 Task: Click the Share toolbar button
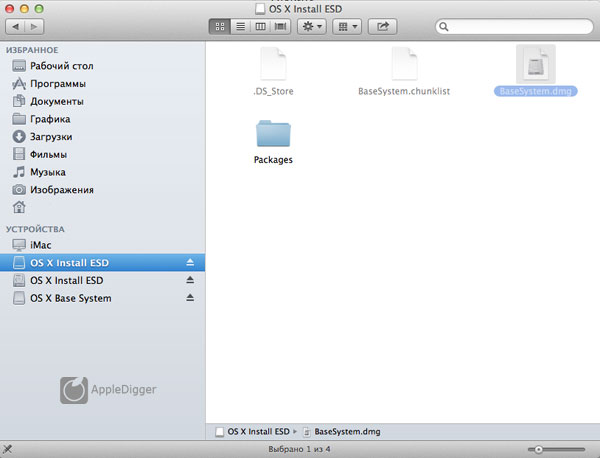click(383, 27)
